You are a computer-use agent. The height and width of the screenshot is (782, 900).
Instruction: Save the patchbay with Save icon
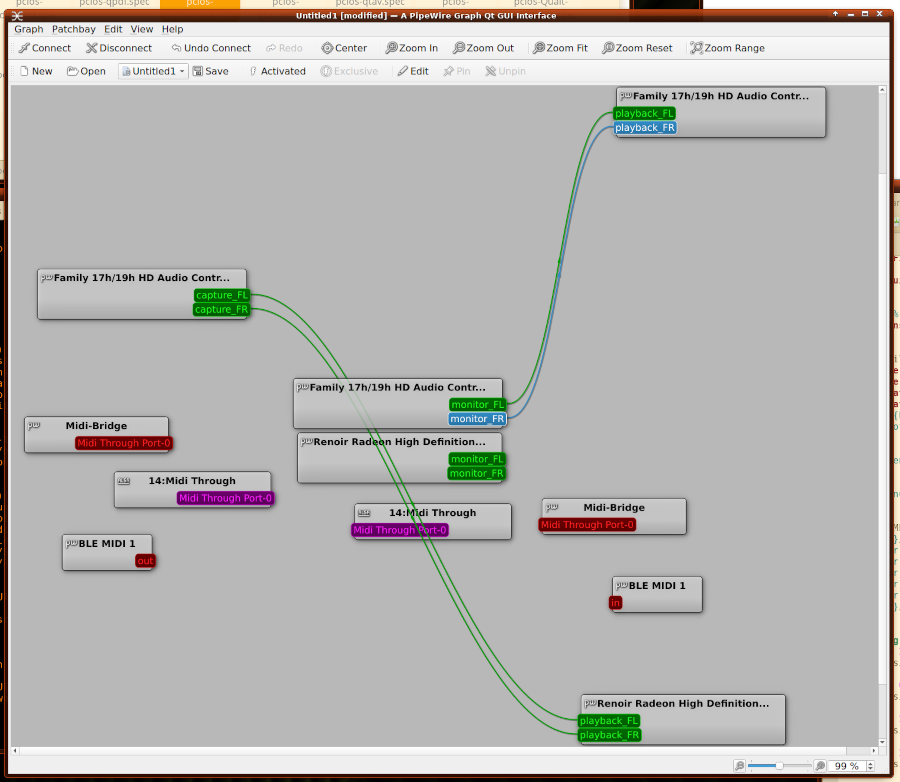click(x=210, y=71)
